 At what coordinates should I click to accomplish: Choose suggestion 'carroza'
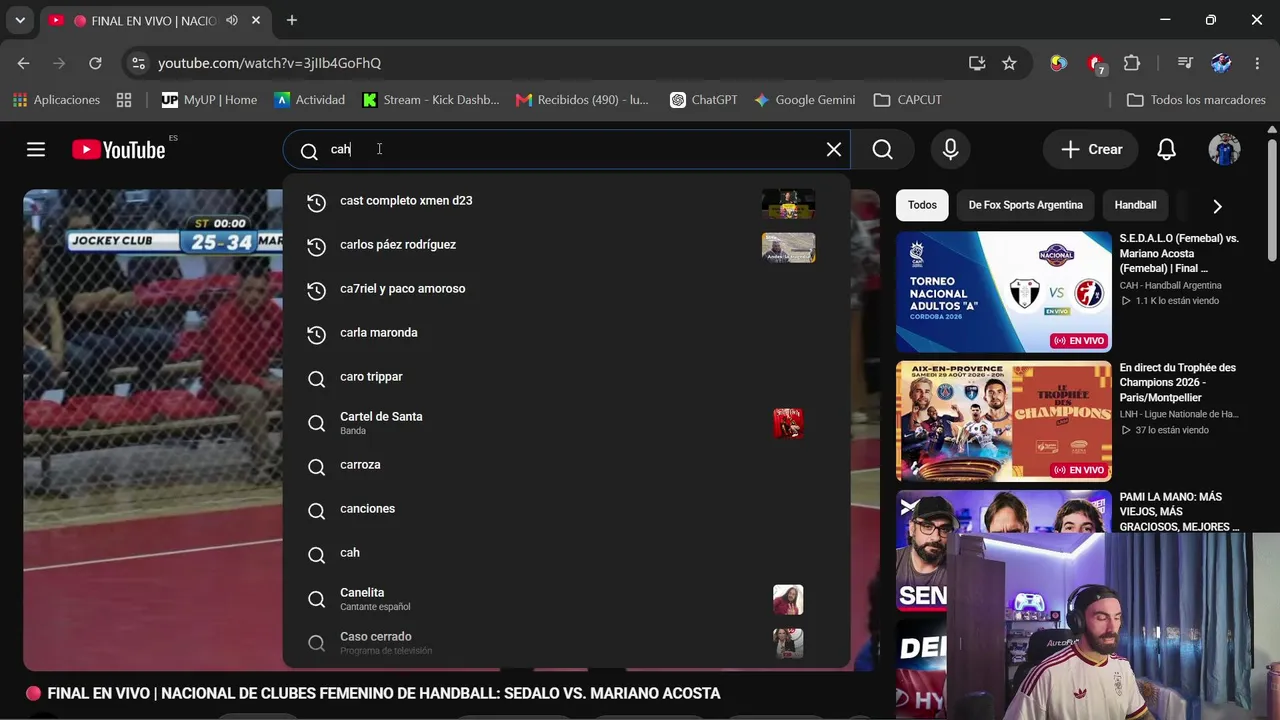click(566, 465)
